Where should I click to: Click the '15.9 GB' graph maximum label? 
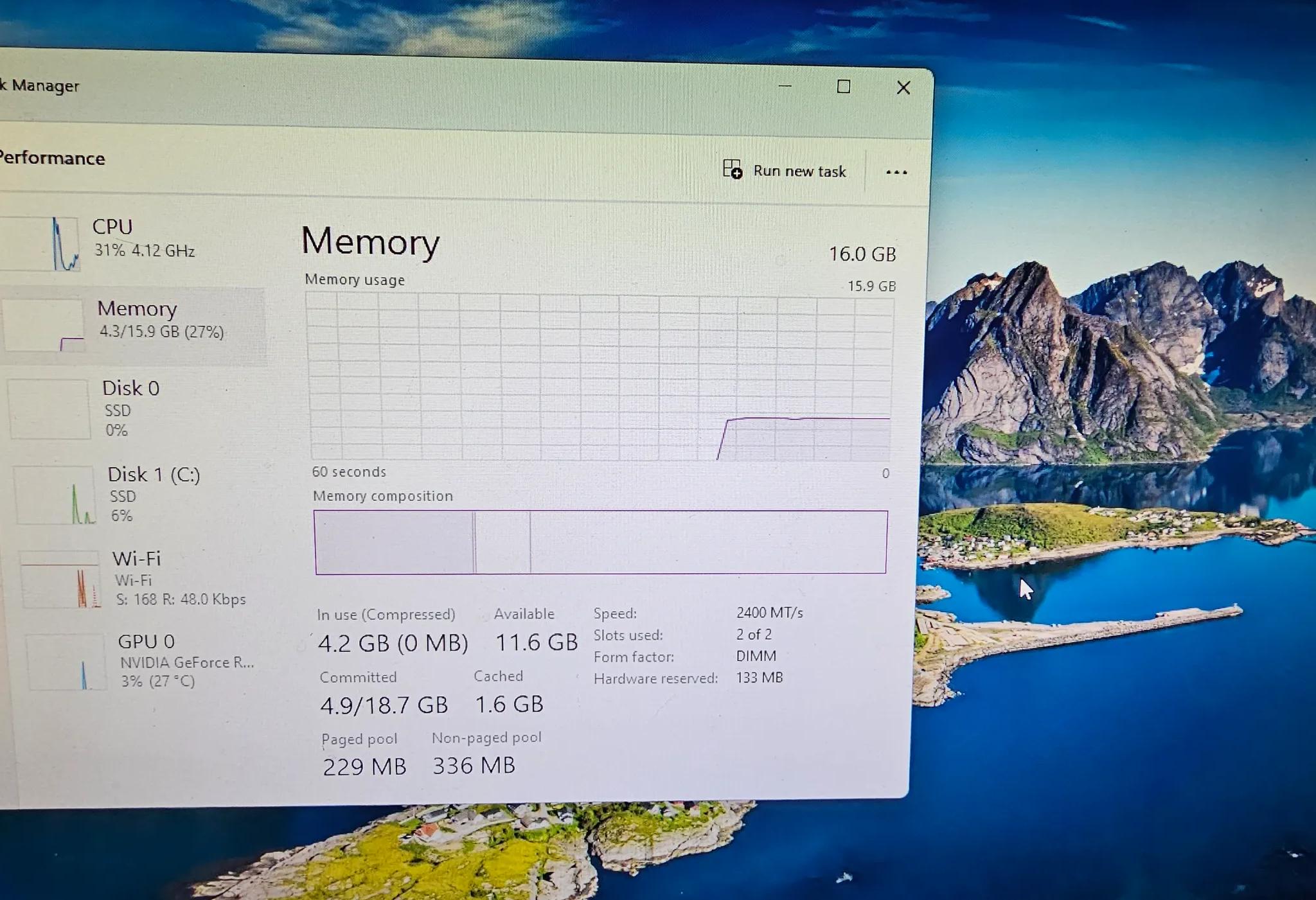[871, 287]
